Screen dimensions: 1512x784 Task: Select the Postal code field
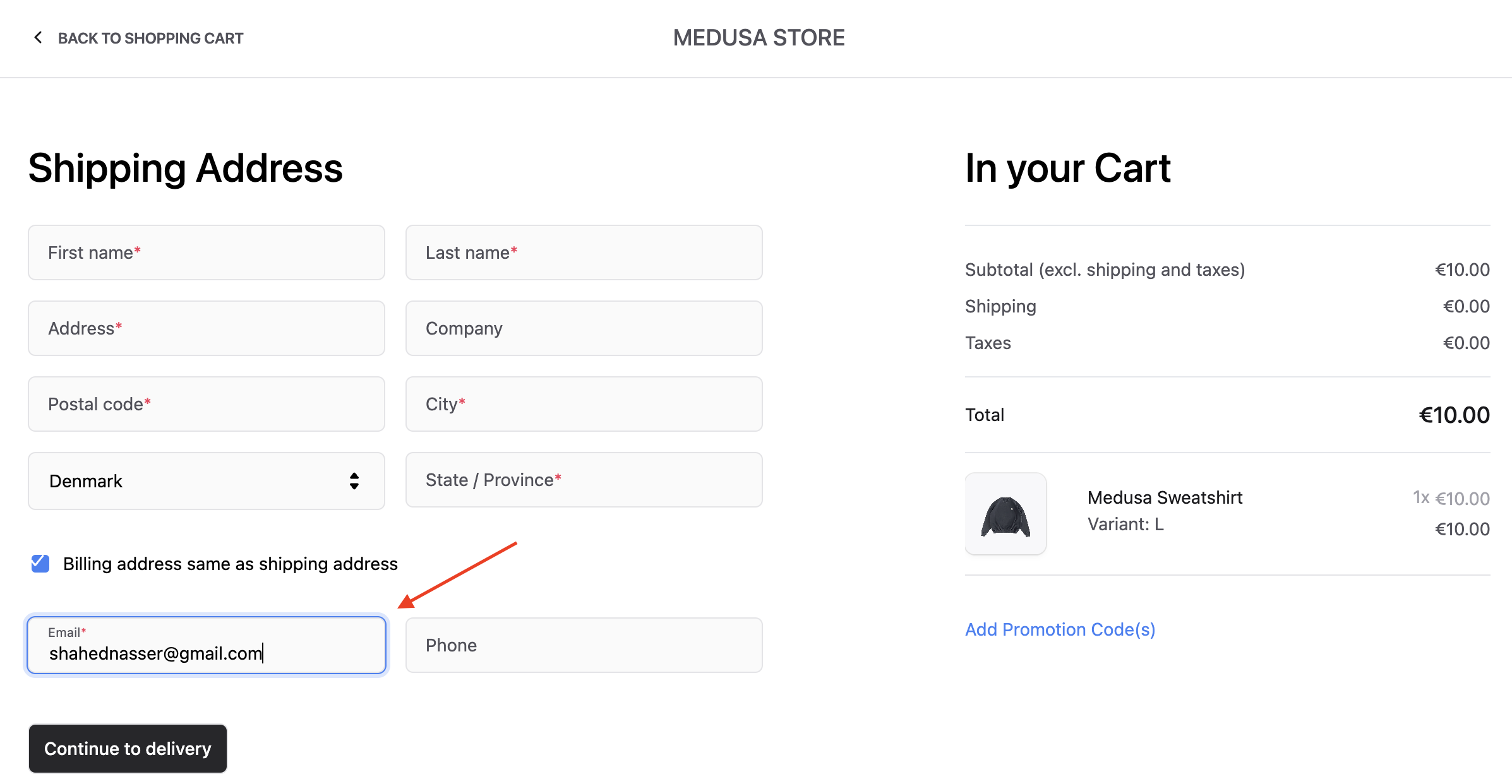(206, 404)
